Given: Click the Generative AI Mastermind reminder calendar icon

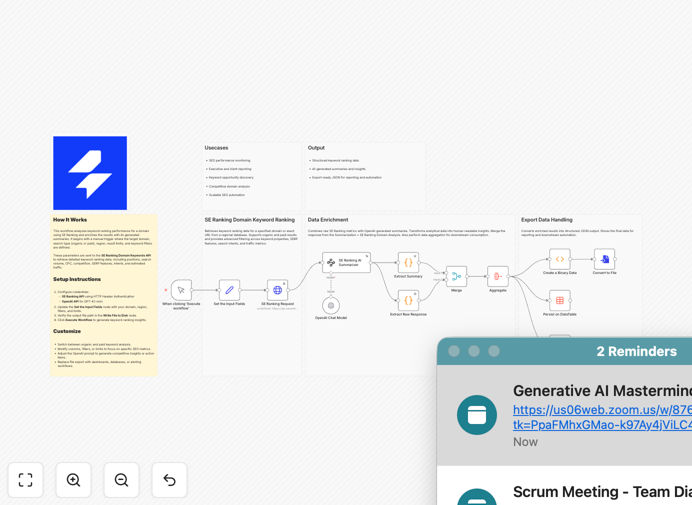Looking at the screenshot, I should [477, 415].
